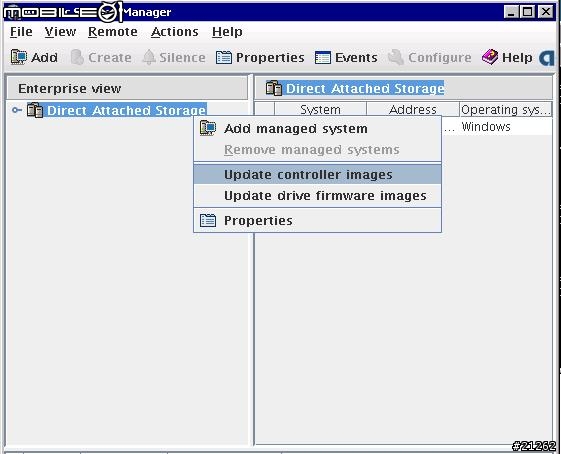561x454 pixels.
Task: Click the Enterprise view panel header
Action: click(127, 88)
